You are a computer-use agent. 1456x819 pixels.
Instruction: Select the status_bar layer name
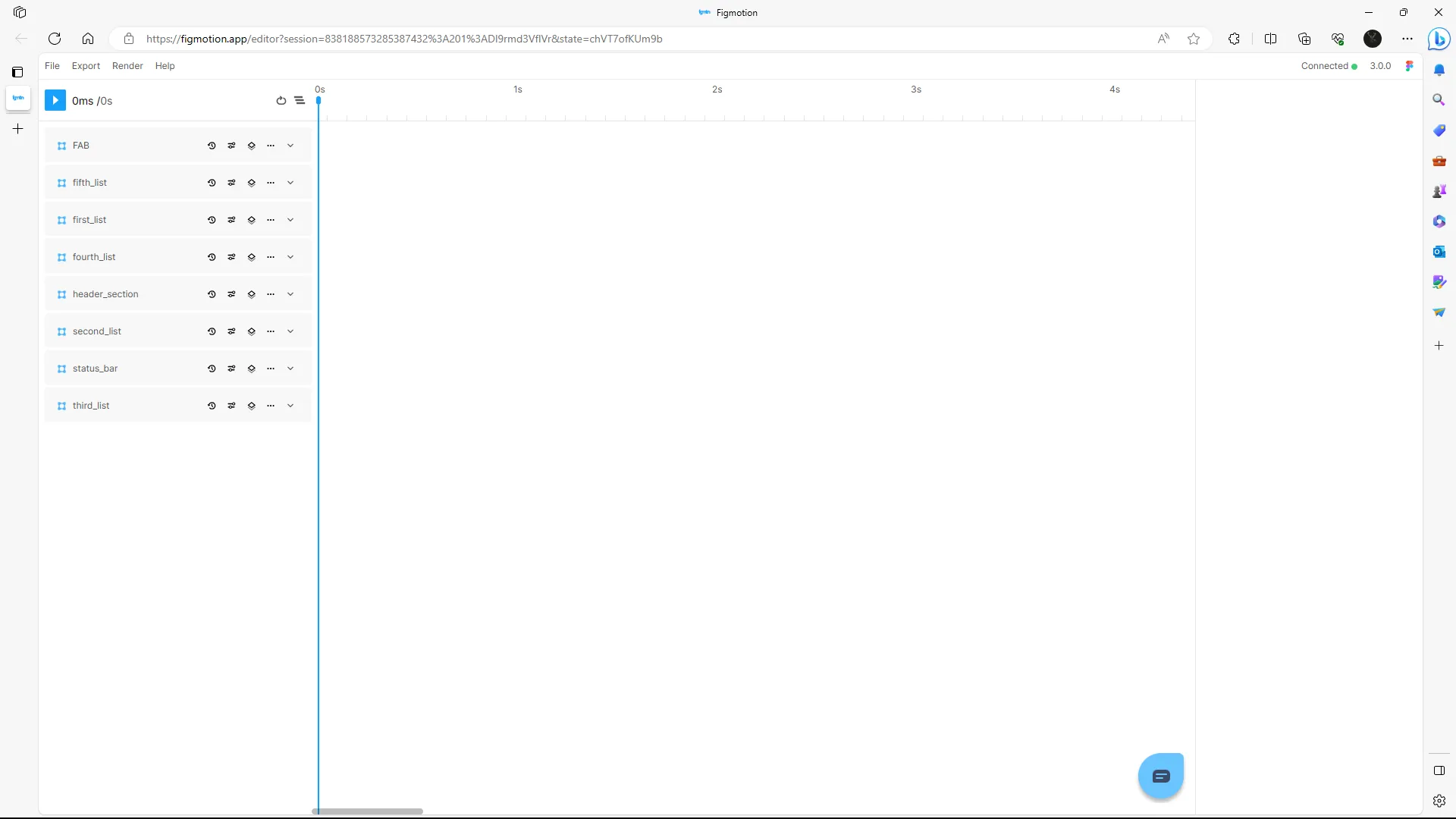[95, 369]
